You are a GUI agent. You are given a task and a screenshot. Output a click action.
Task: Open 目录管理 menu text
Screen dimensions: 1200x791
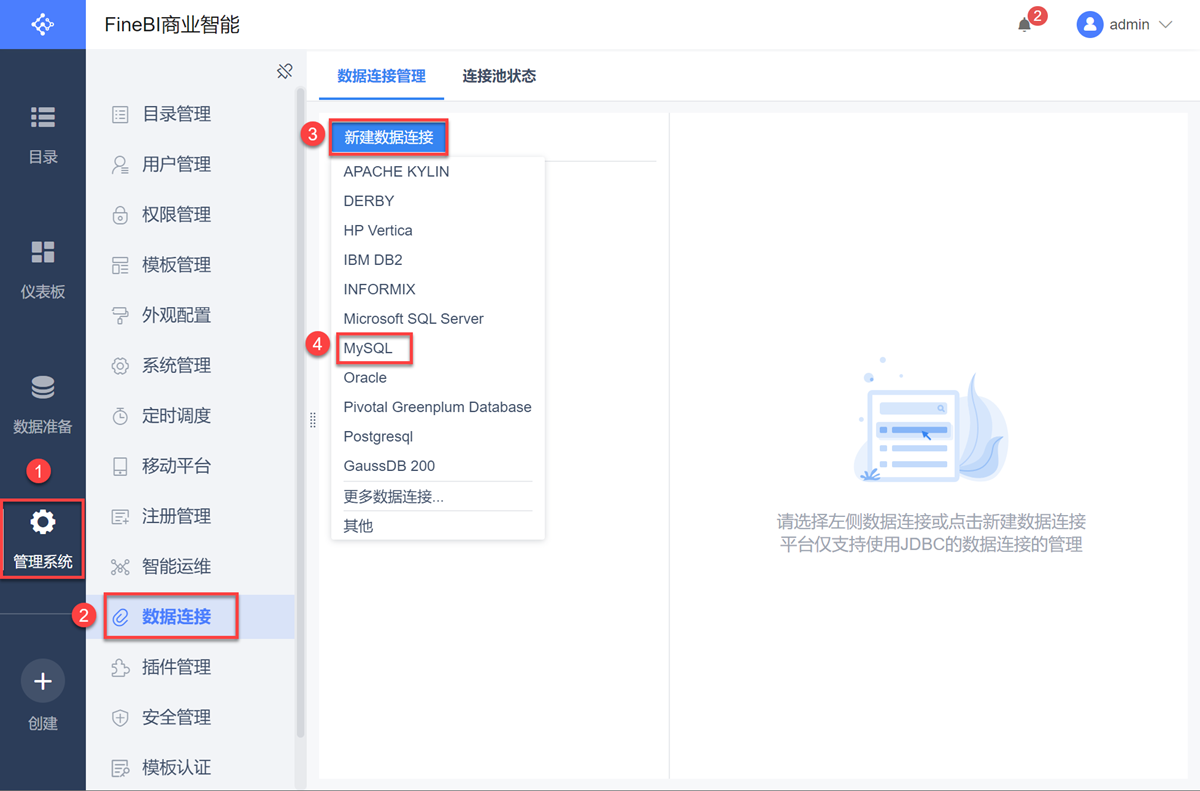pos(177,114)
